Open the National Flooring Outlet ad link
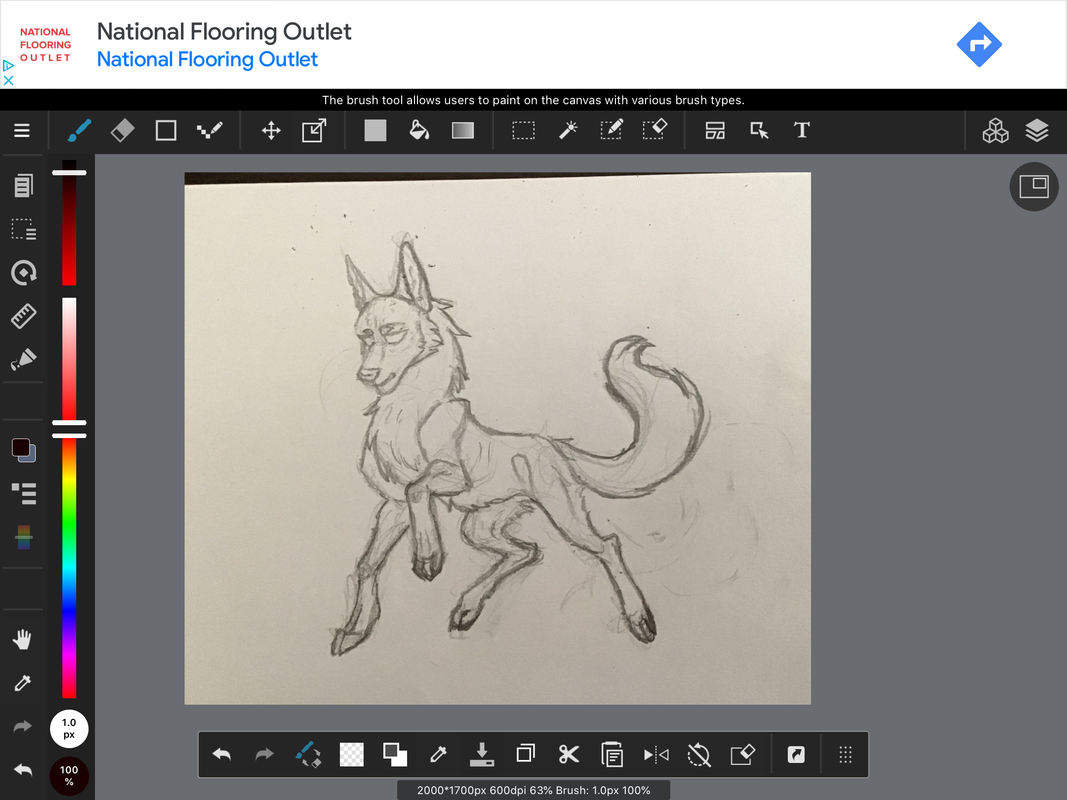 point(207,59)
